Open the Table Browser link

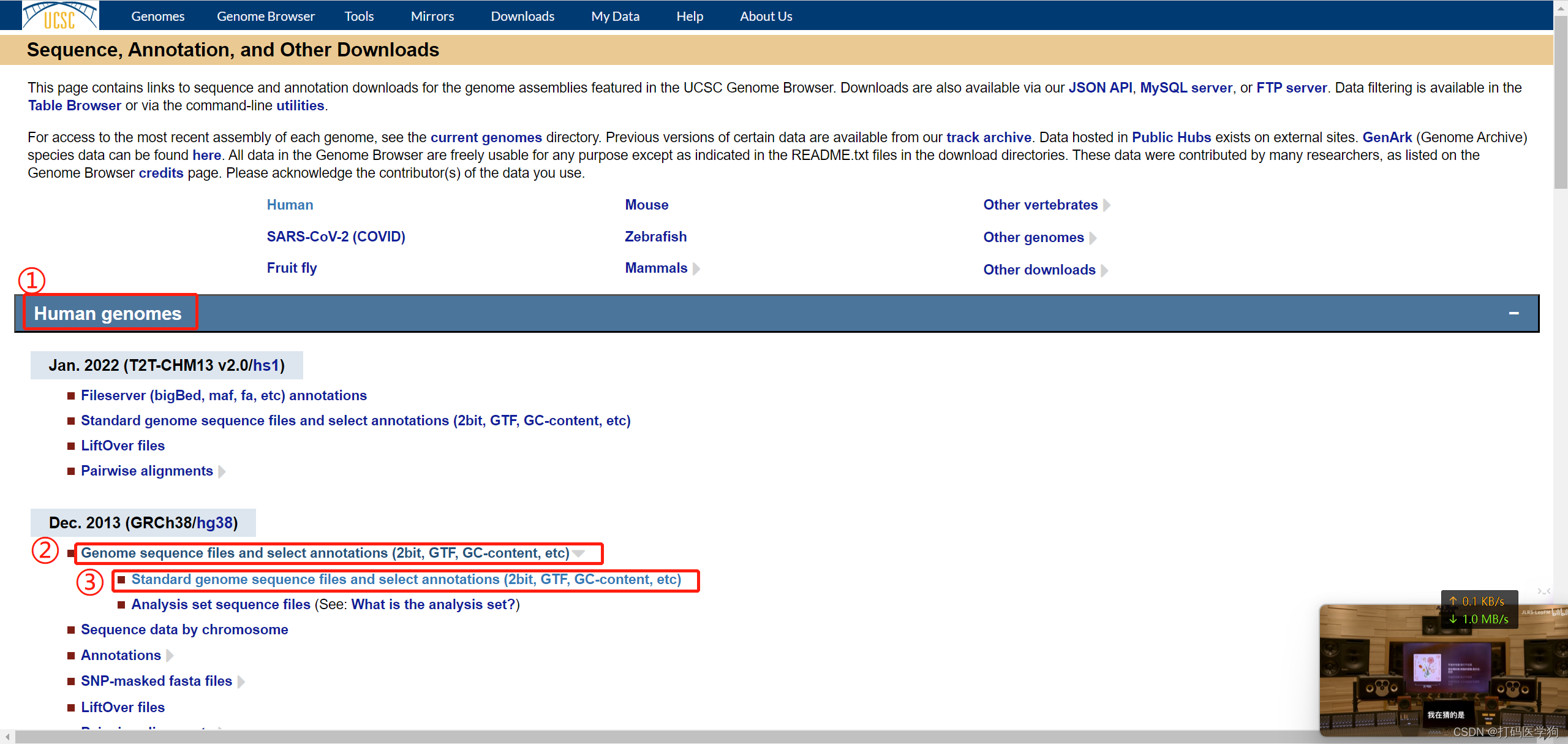pos(74,105)
